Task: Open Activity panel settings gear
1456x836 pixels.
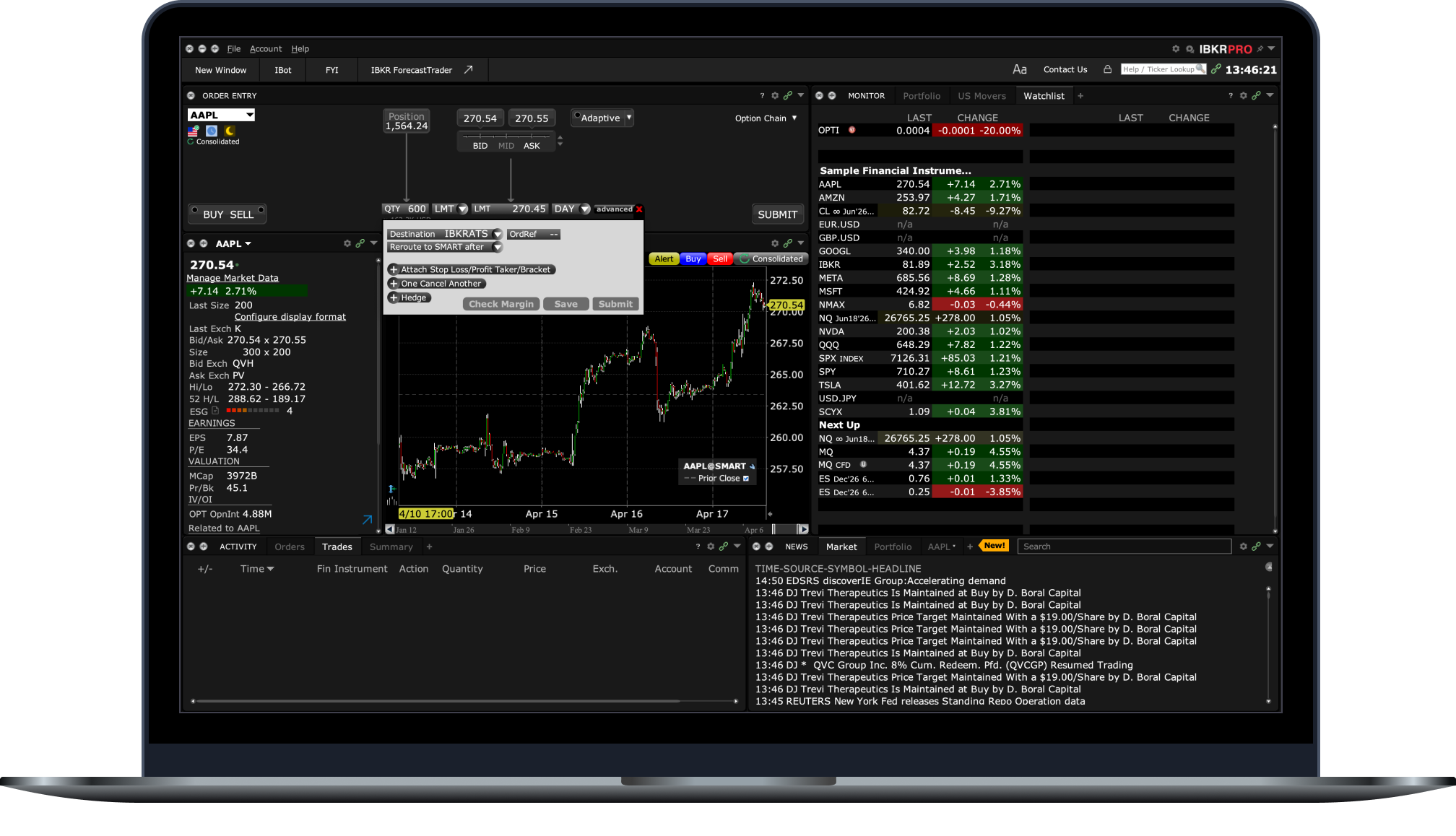Action: [x=711, y=547]
